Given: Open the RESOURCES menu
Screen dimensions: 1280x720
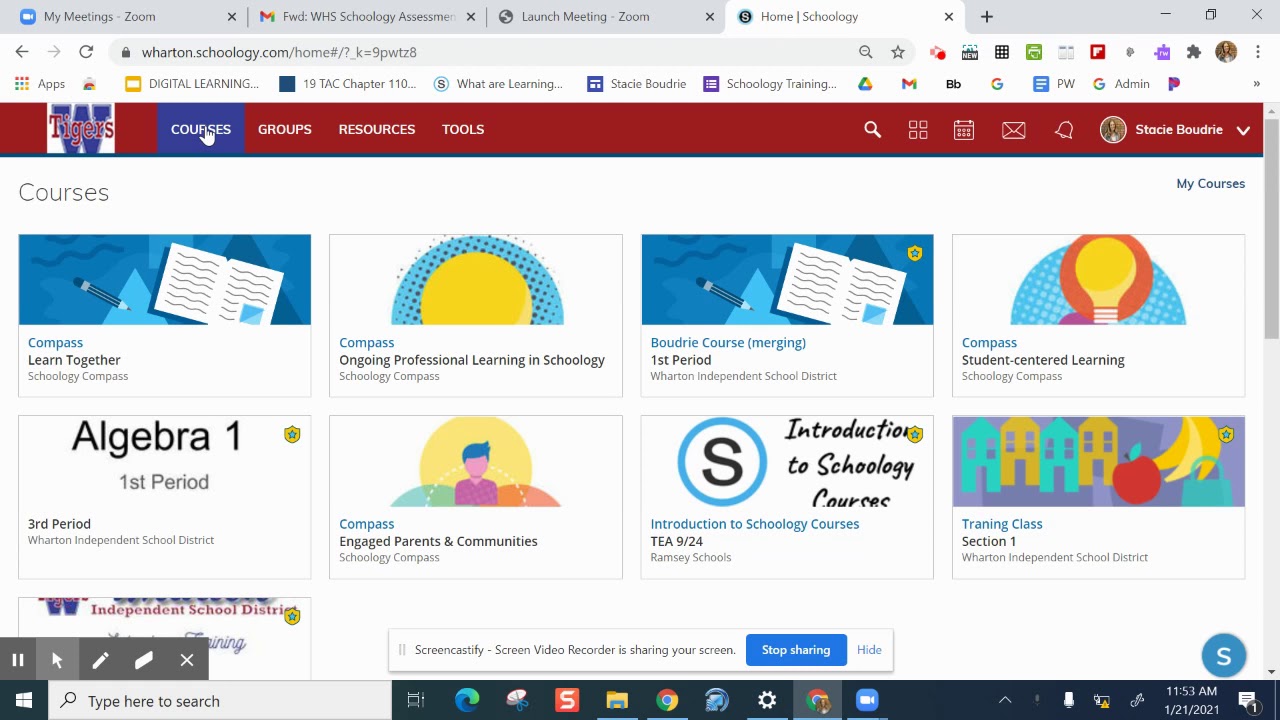Looking at the screenshot, I should point(377,129).
